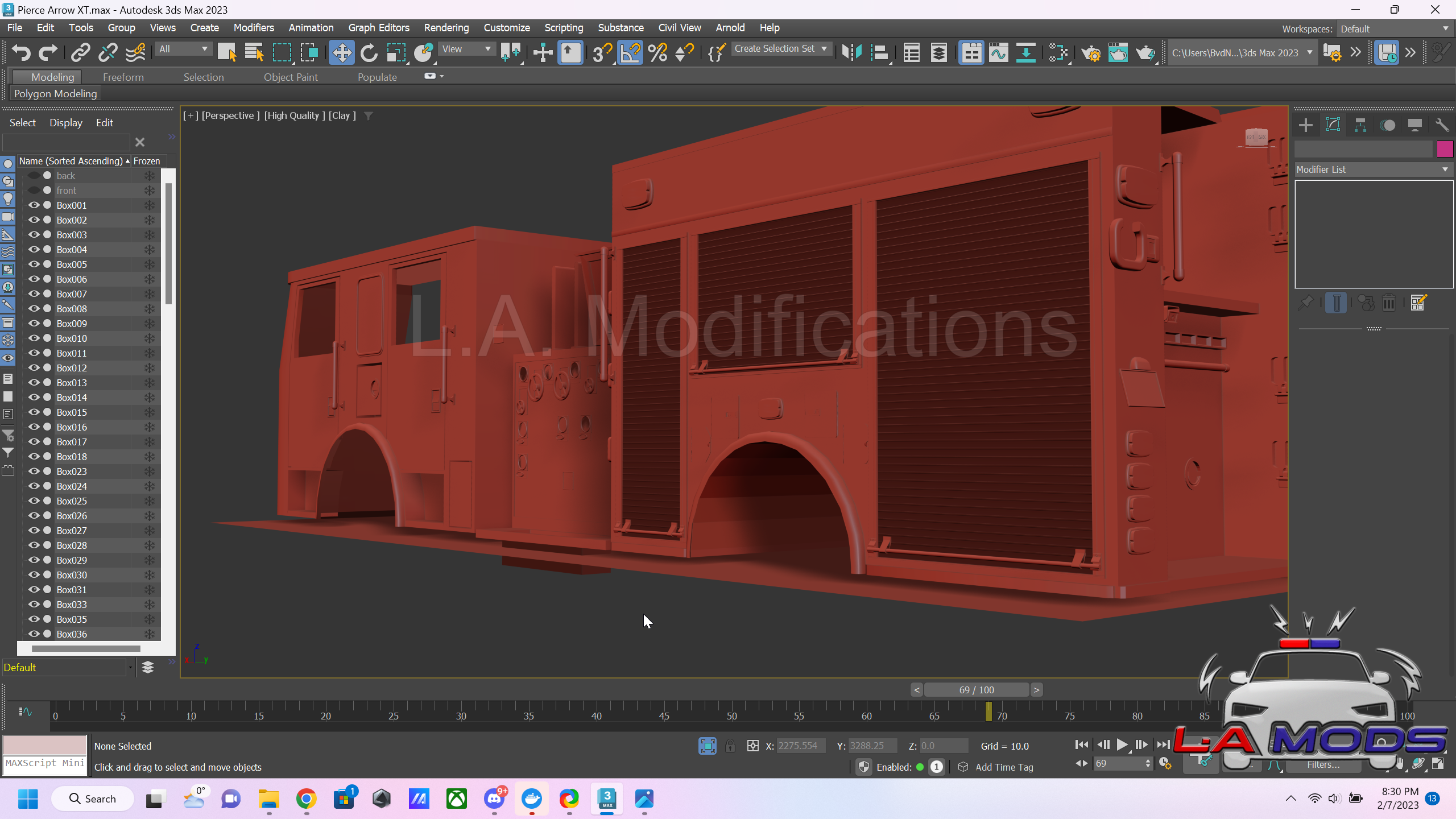Screen dimensions: 1456x819
Task: Select the Rotate tool in toolbar
Action: coord(369,53)
